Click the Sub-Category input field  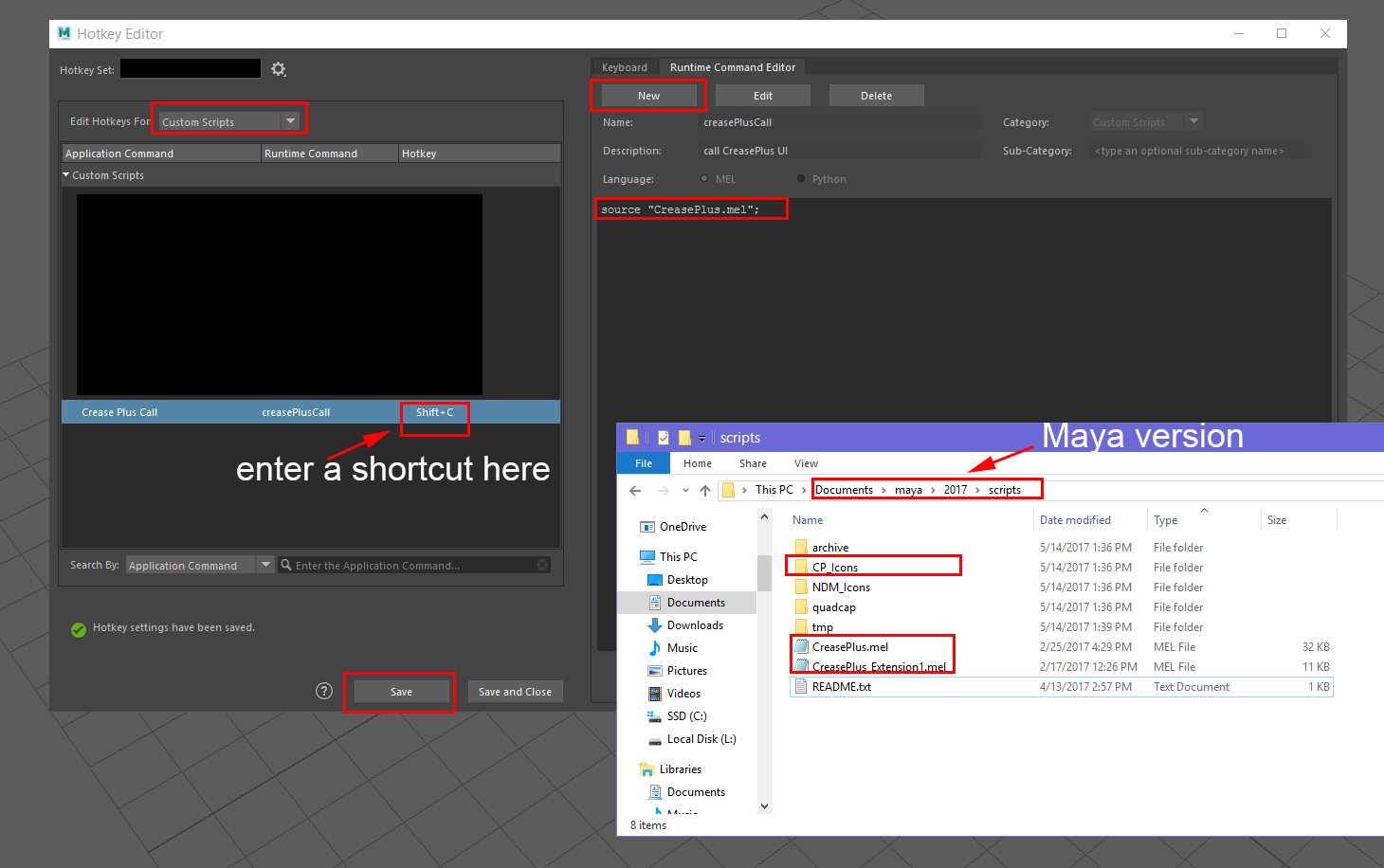click(1198, 151)
